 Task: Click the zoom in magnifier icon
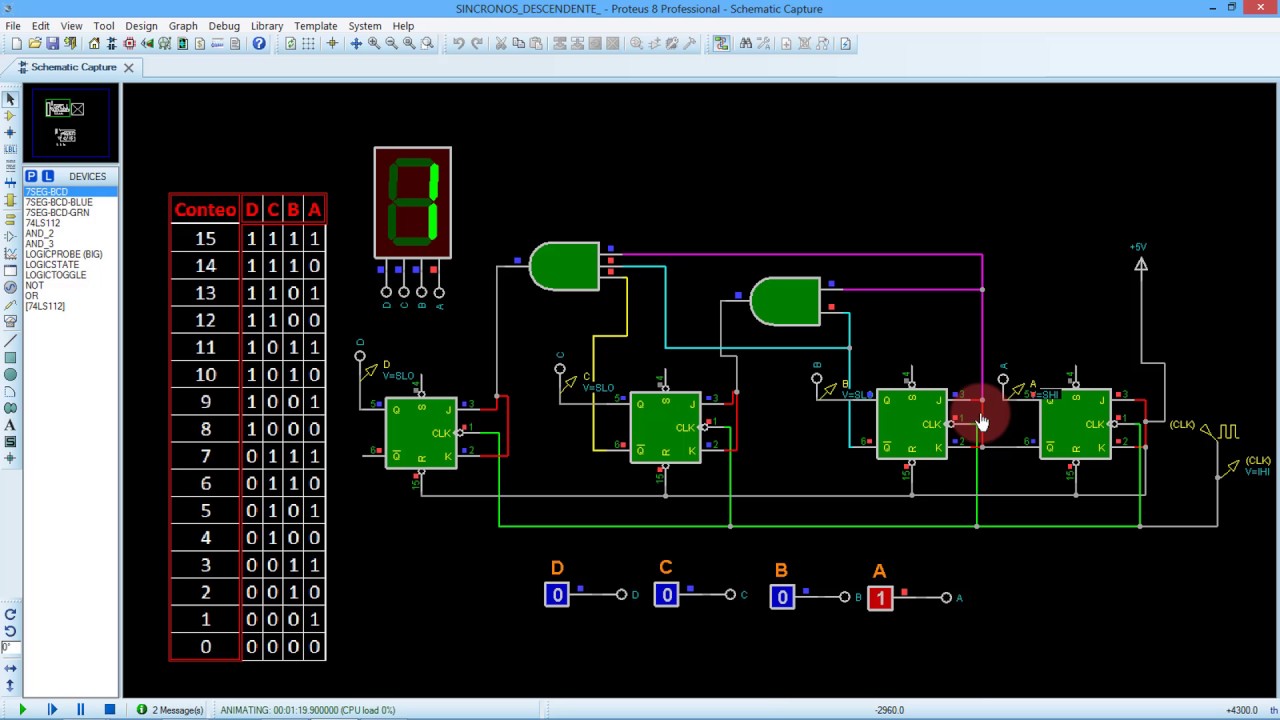pos(374,44)
